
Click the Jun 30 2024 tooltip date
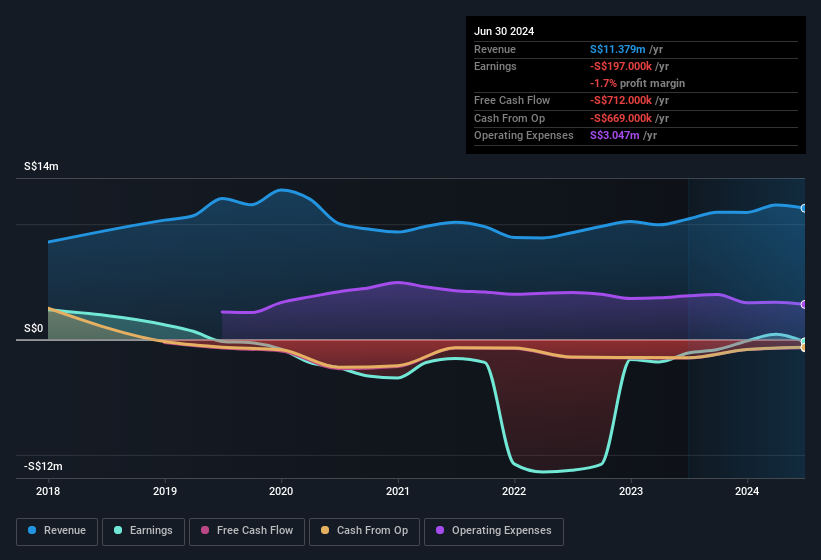click(504, 31)
